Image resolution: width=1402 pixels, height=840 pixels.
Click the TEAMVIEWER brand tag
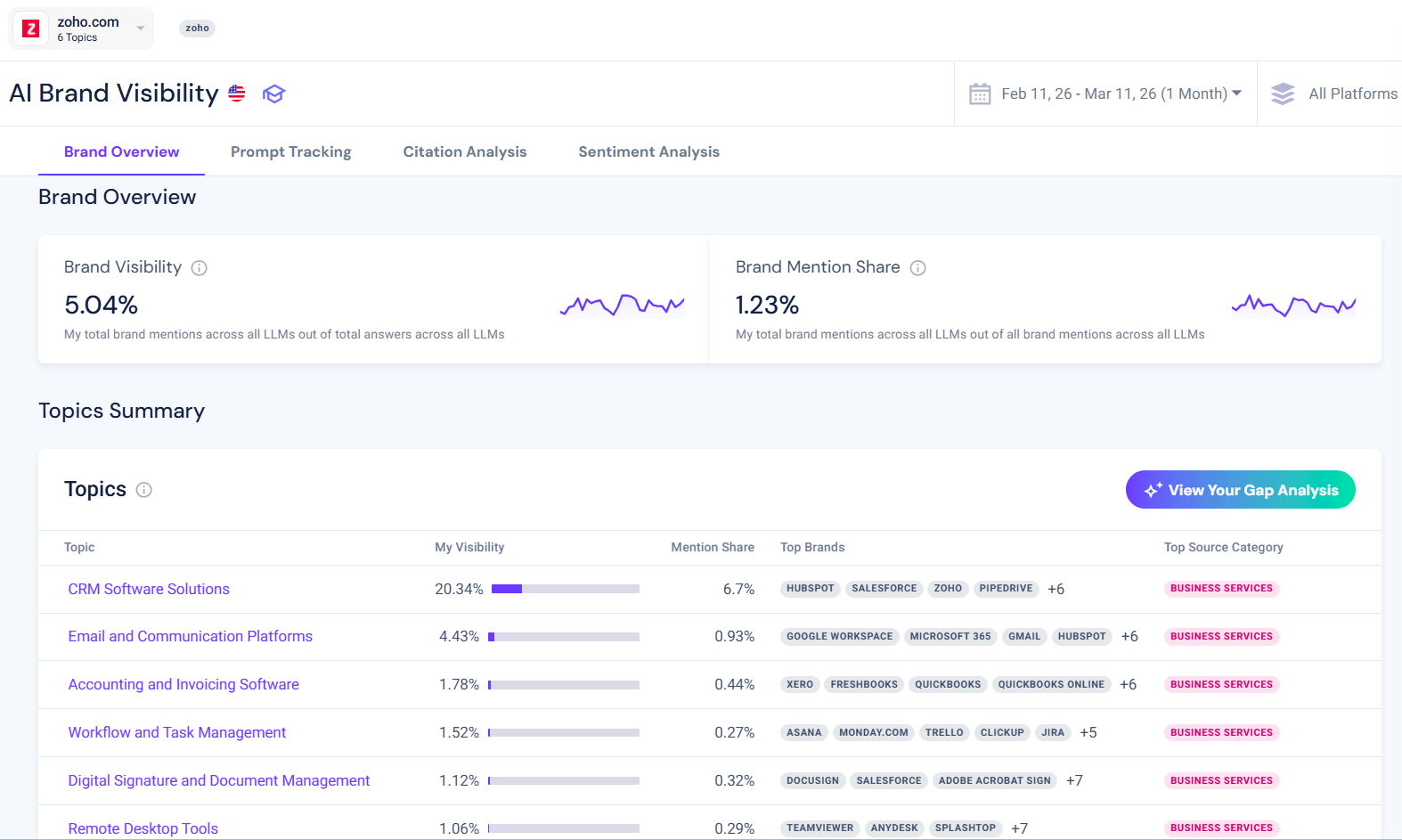(x=819, y=828)
